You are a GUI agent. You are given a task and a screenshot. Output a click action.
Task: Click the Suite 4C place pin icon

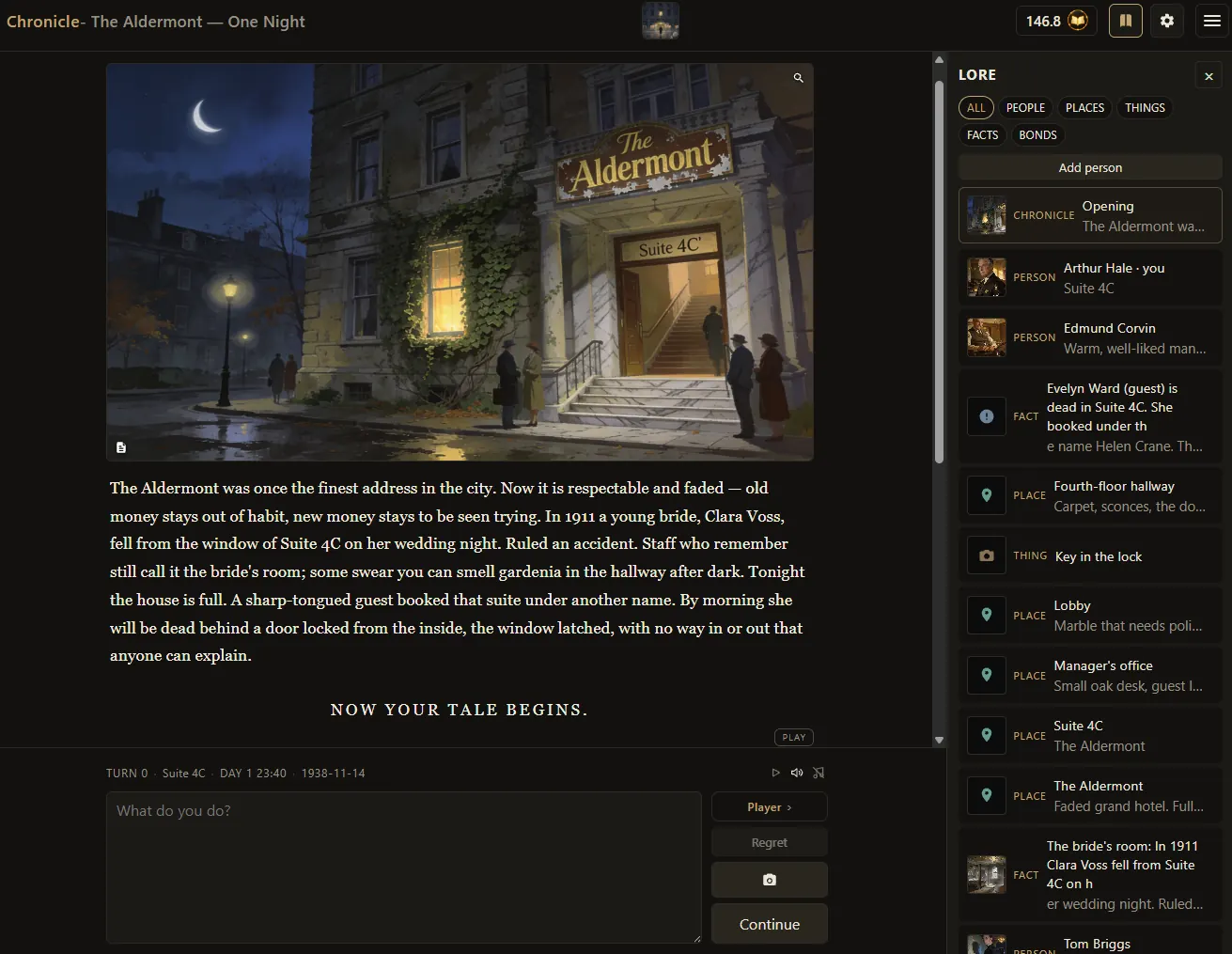(987, 735)
